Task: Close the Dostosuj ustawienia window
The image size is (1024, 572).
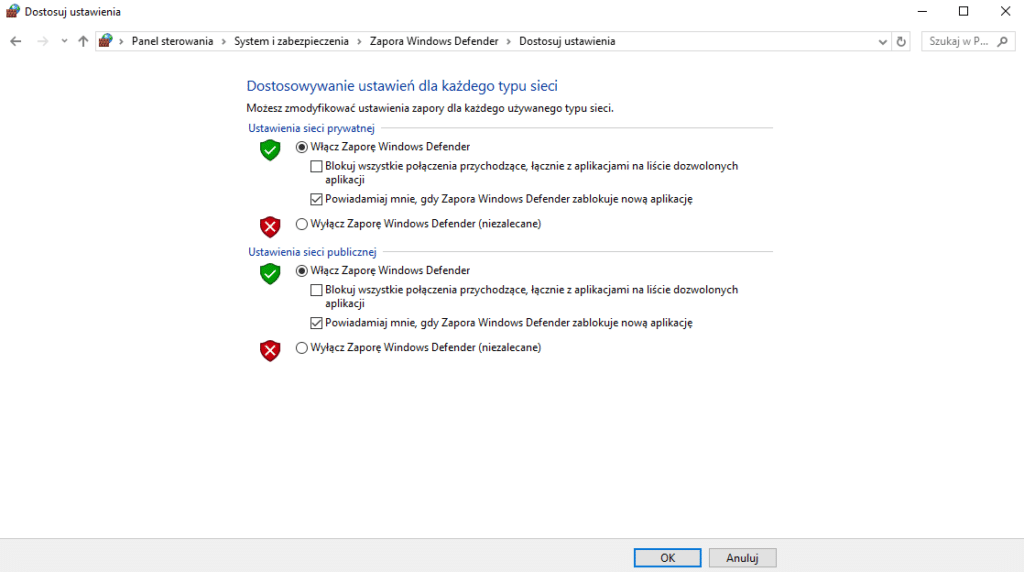Action: coord(1005,11)
